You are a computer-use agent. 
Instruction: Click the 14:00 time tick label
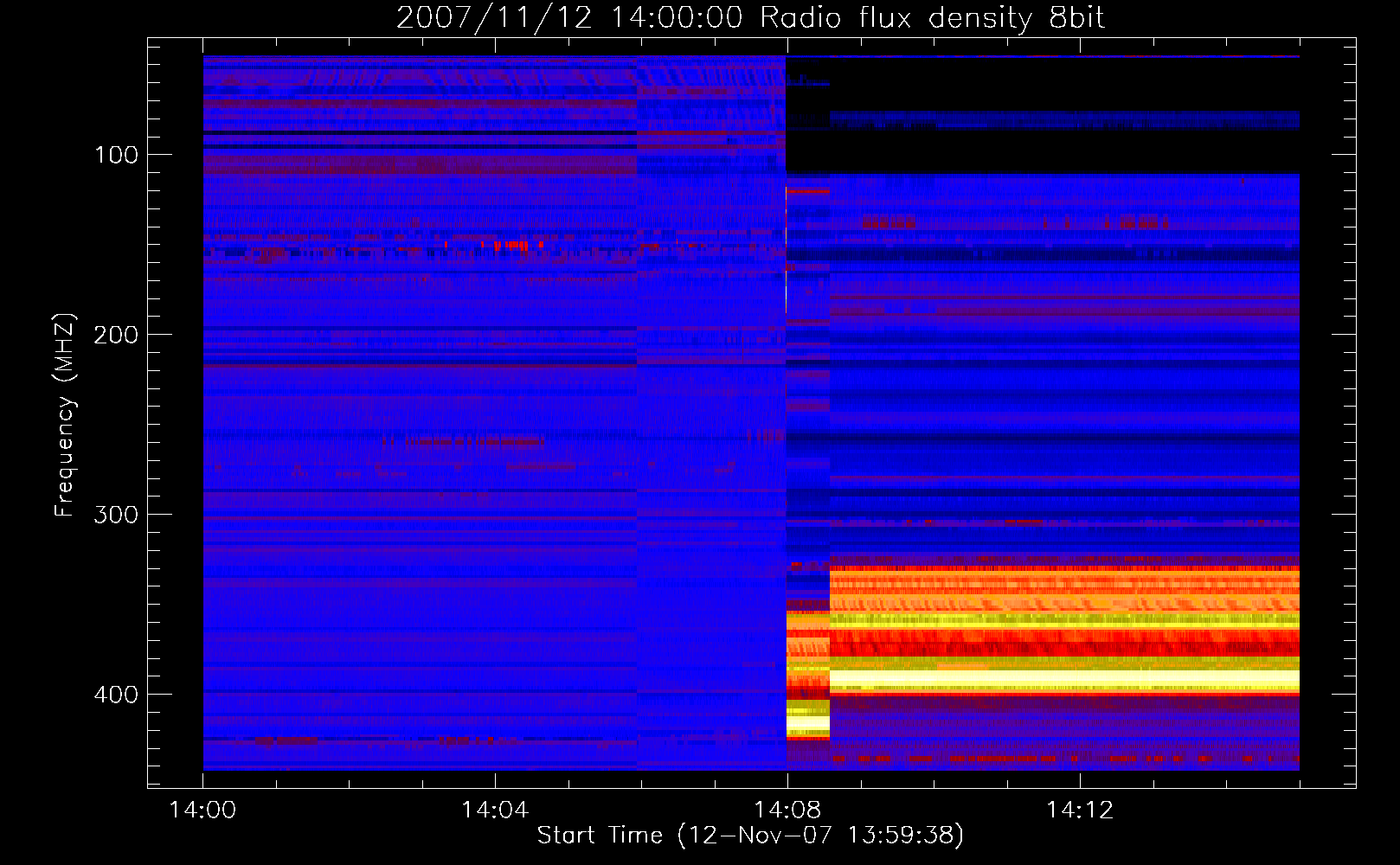(x=202, y=810)
